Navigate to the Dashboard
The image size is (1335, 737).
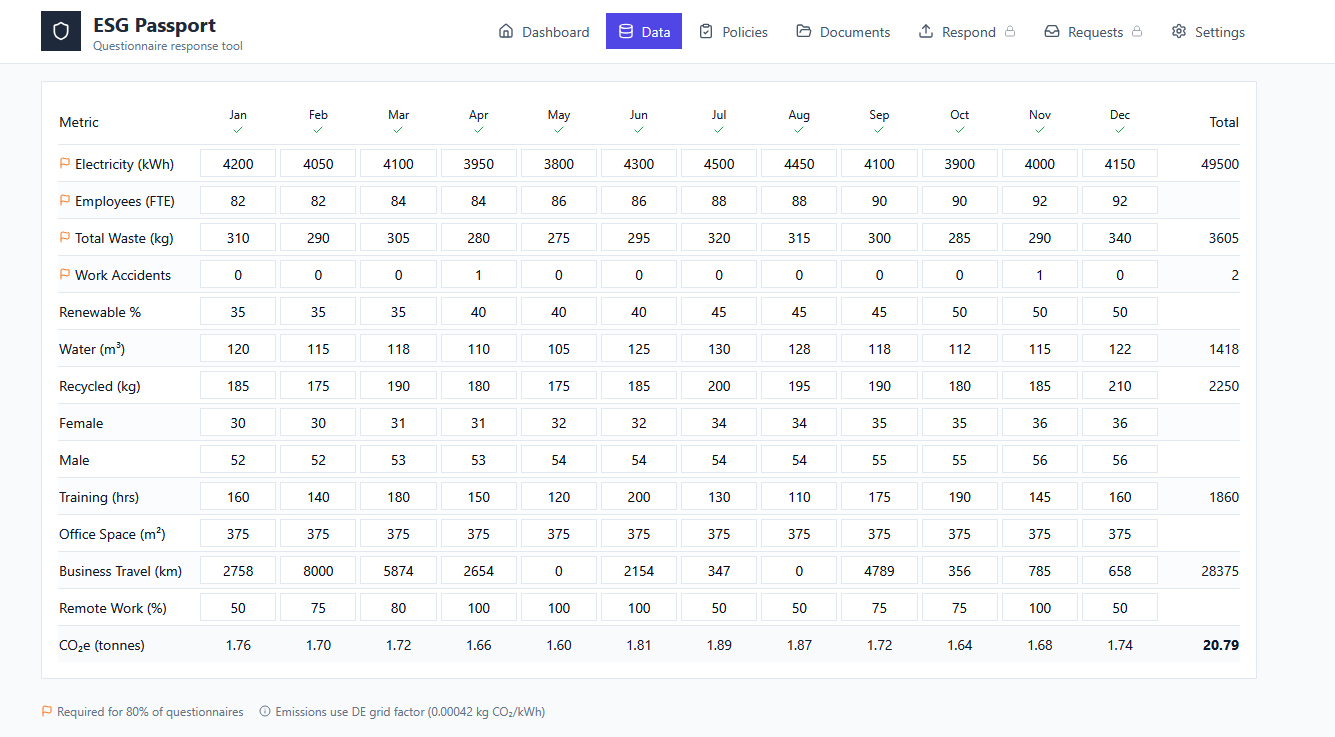(543, 31)
